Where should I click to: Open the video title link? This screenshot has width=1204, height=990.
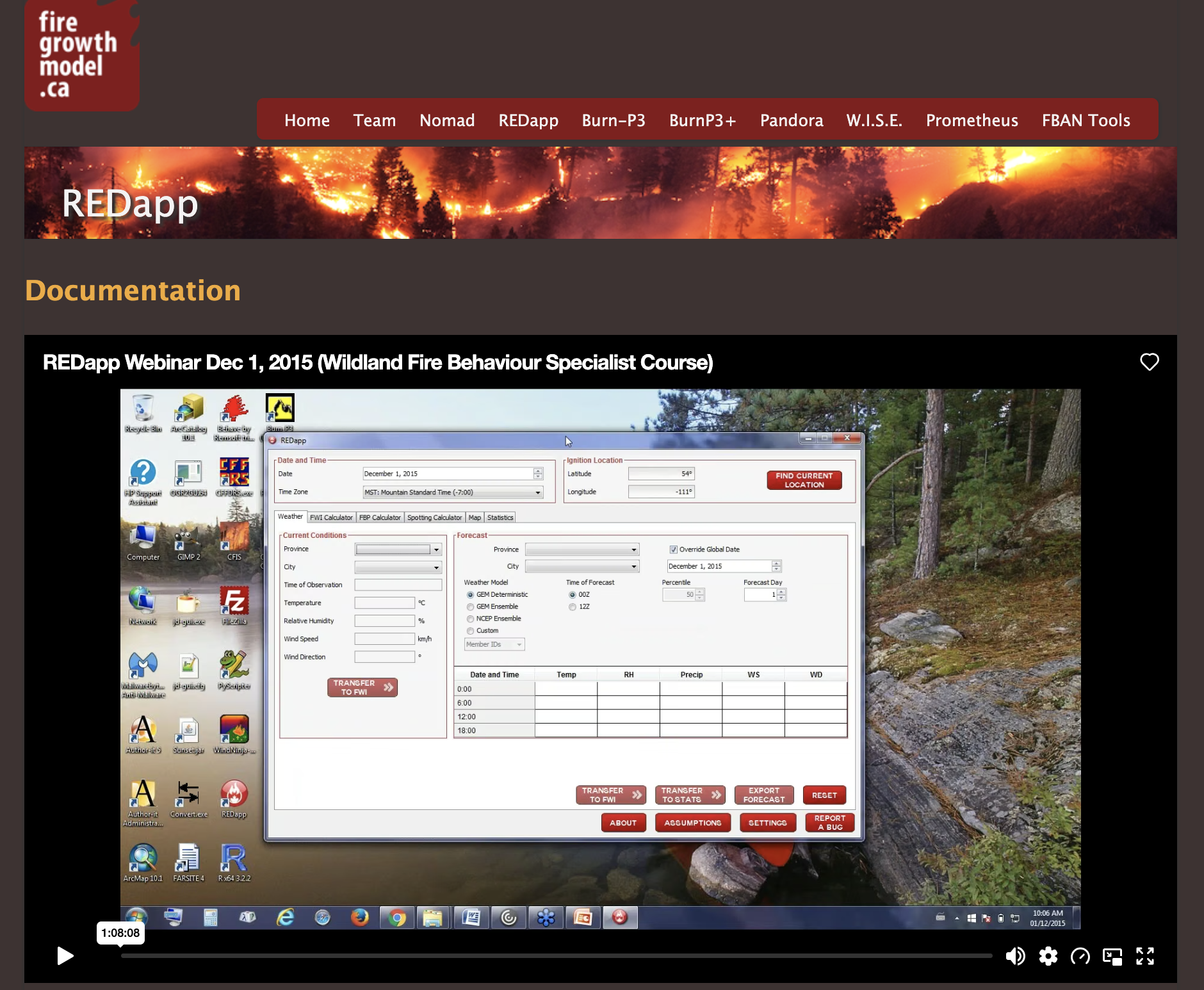coord(378,362)
